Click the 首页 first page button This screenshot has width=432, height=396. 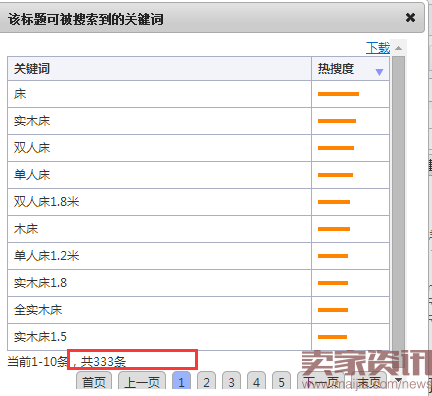pos(94,382)
